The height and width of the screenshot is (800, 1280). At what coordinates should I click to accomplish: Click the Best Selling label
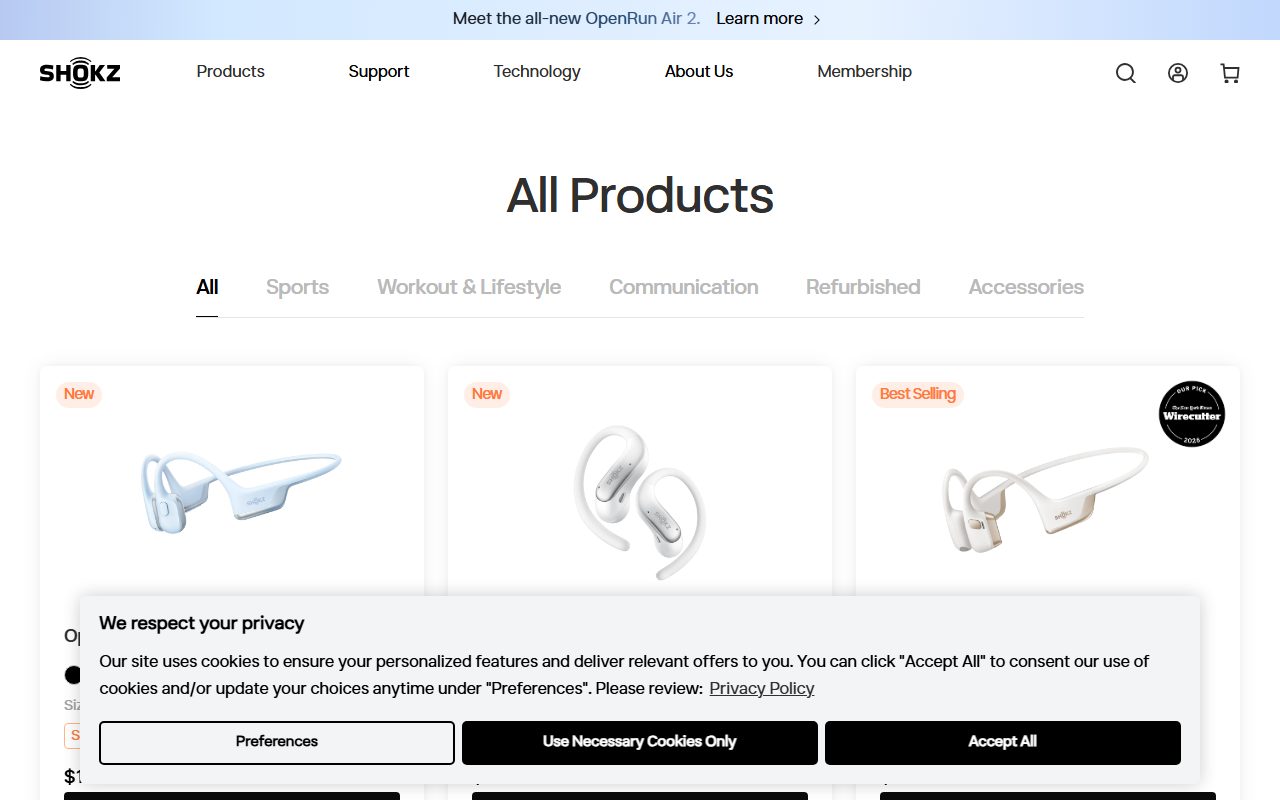pos(918,394)
